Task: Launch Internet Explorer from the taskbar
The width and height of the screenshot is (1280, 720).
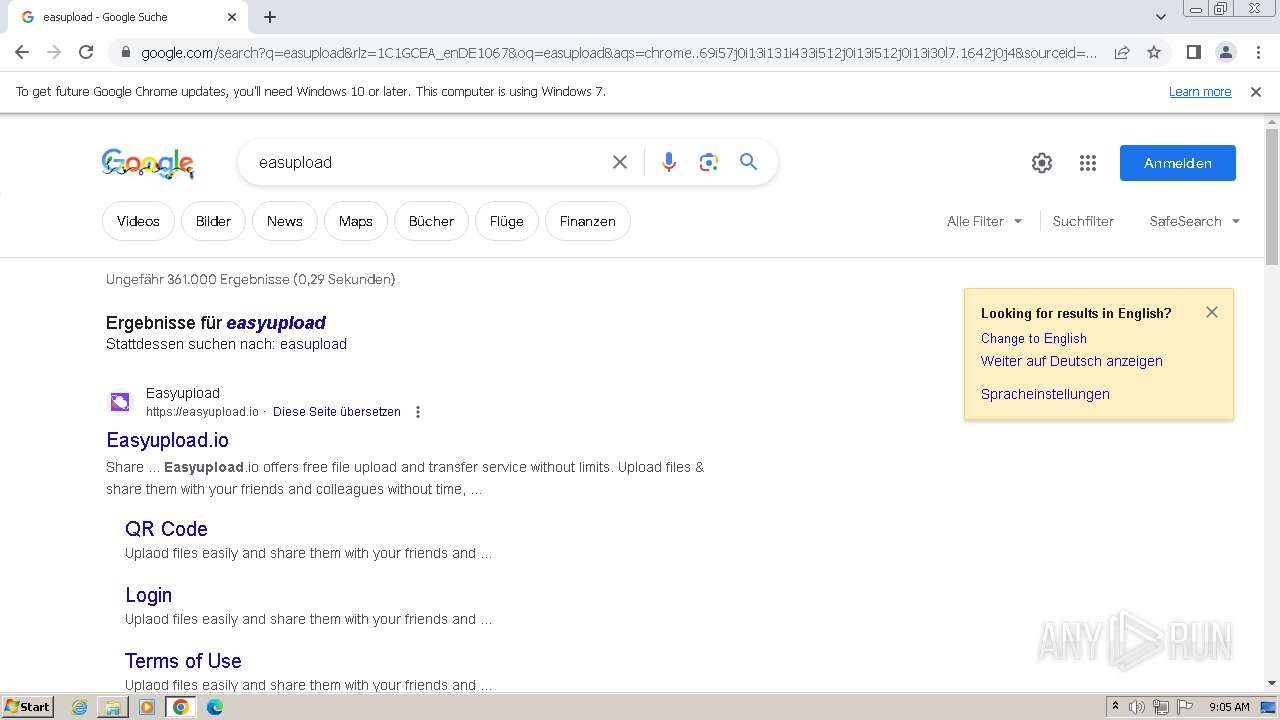Action: coord(79,707)
